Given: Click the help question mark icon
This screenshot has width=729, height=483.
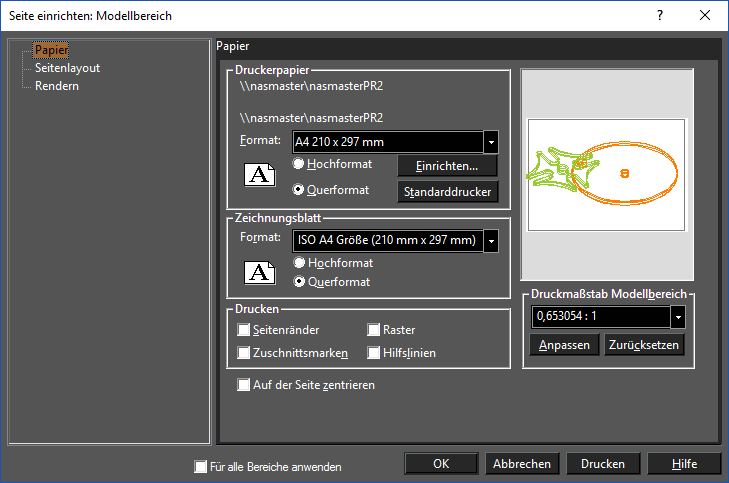Looking at the screenshot, I should click(660, 15).
